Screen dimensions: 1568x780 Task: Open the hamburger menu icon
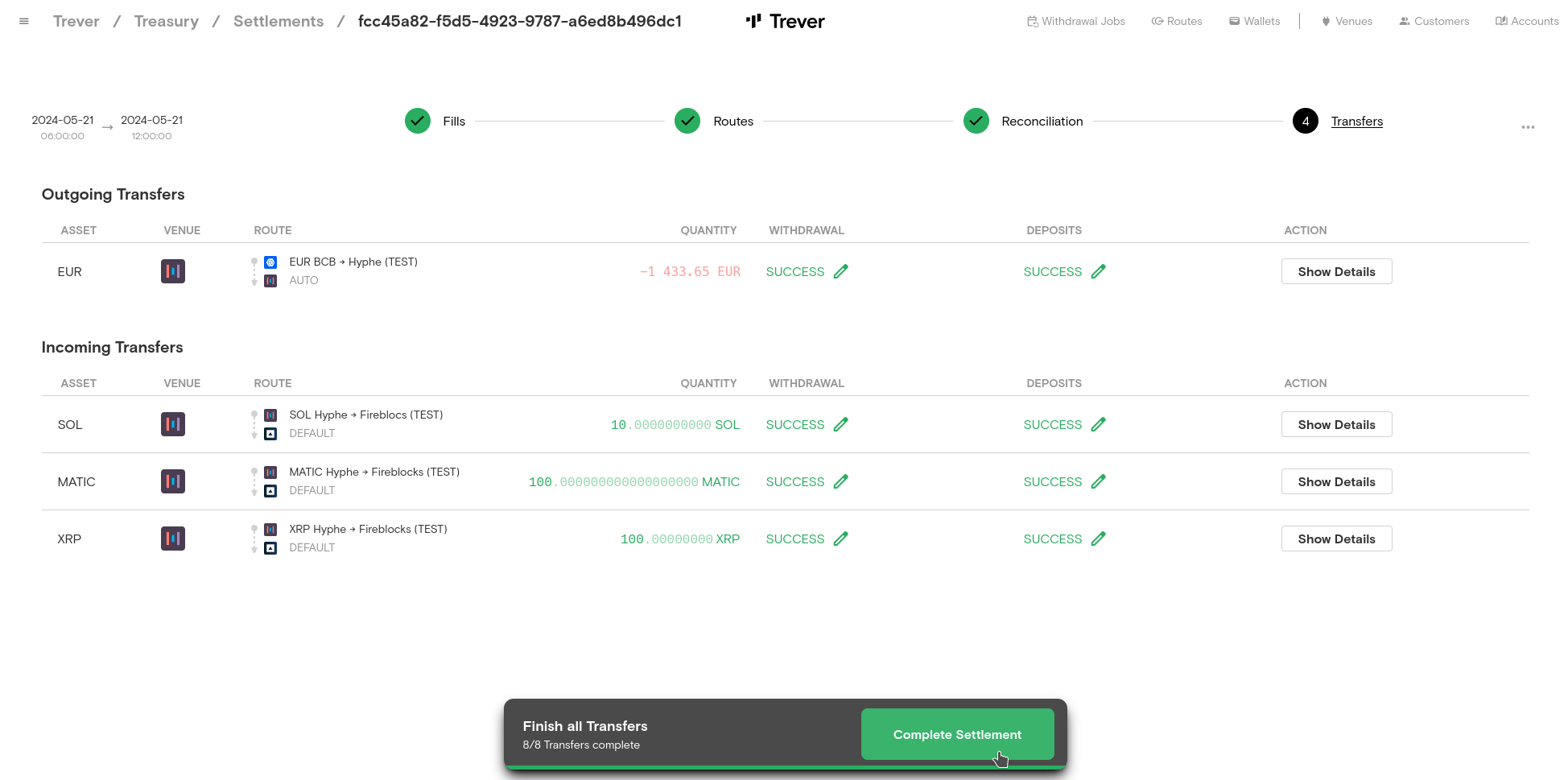(24, 22)
